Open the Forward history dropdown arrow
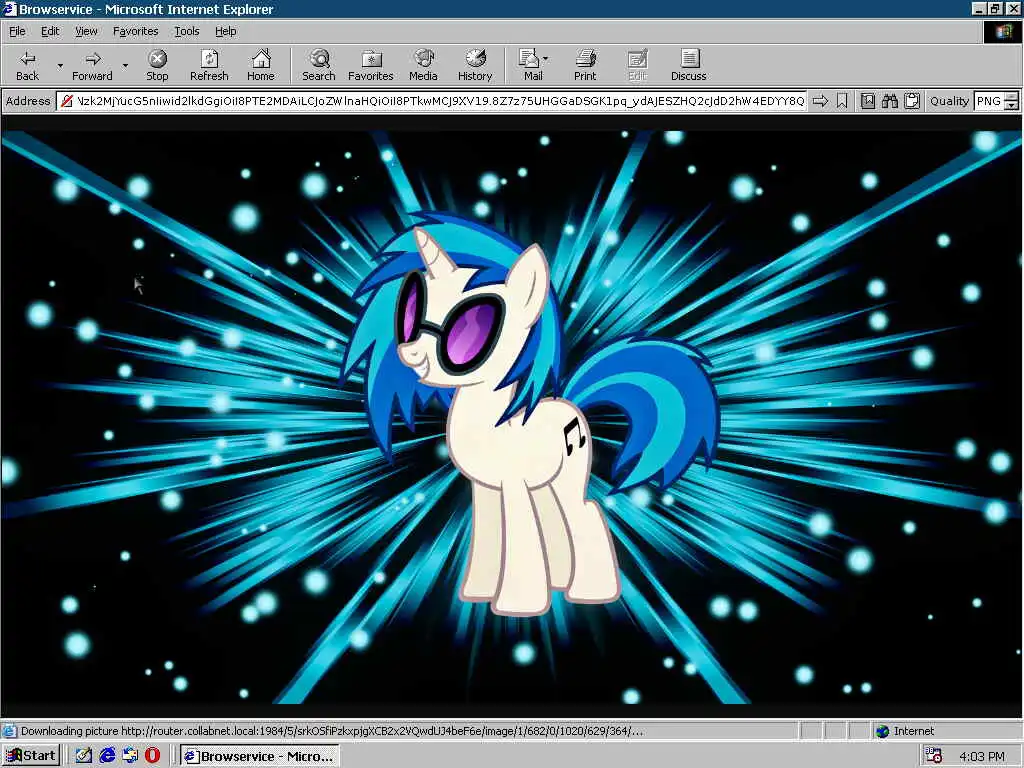The height and width of the screenshot is (768, 1024). pyautogui.click(x=125, y=65)
